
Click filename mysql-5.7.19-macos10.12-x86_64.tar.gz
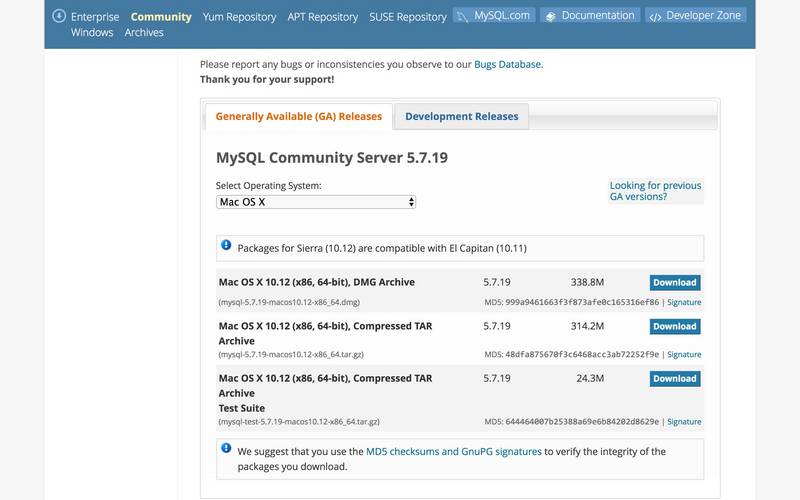291,354
